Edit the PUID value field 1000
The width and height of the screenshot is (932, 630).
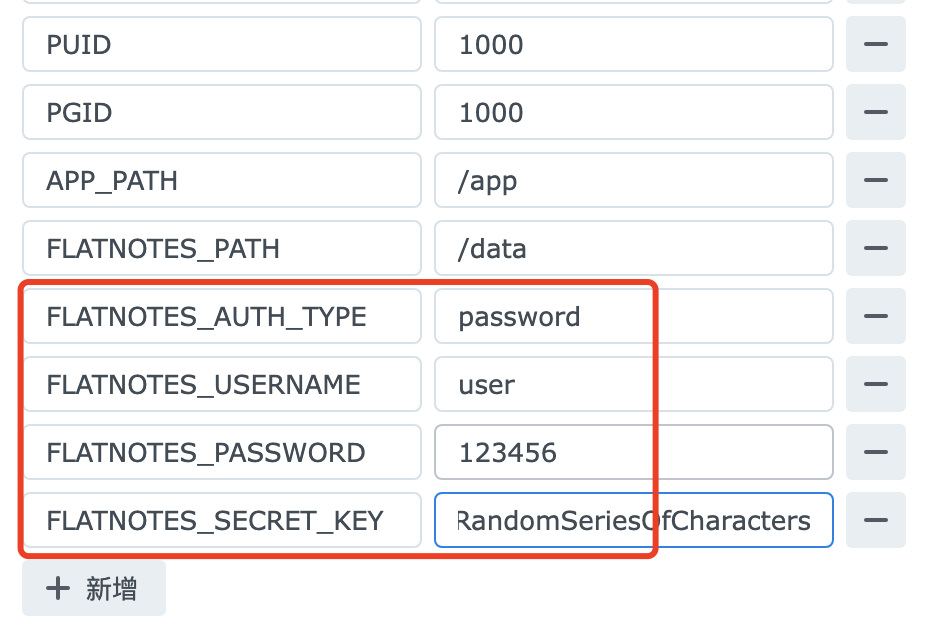tap(633, 44)
